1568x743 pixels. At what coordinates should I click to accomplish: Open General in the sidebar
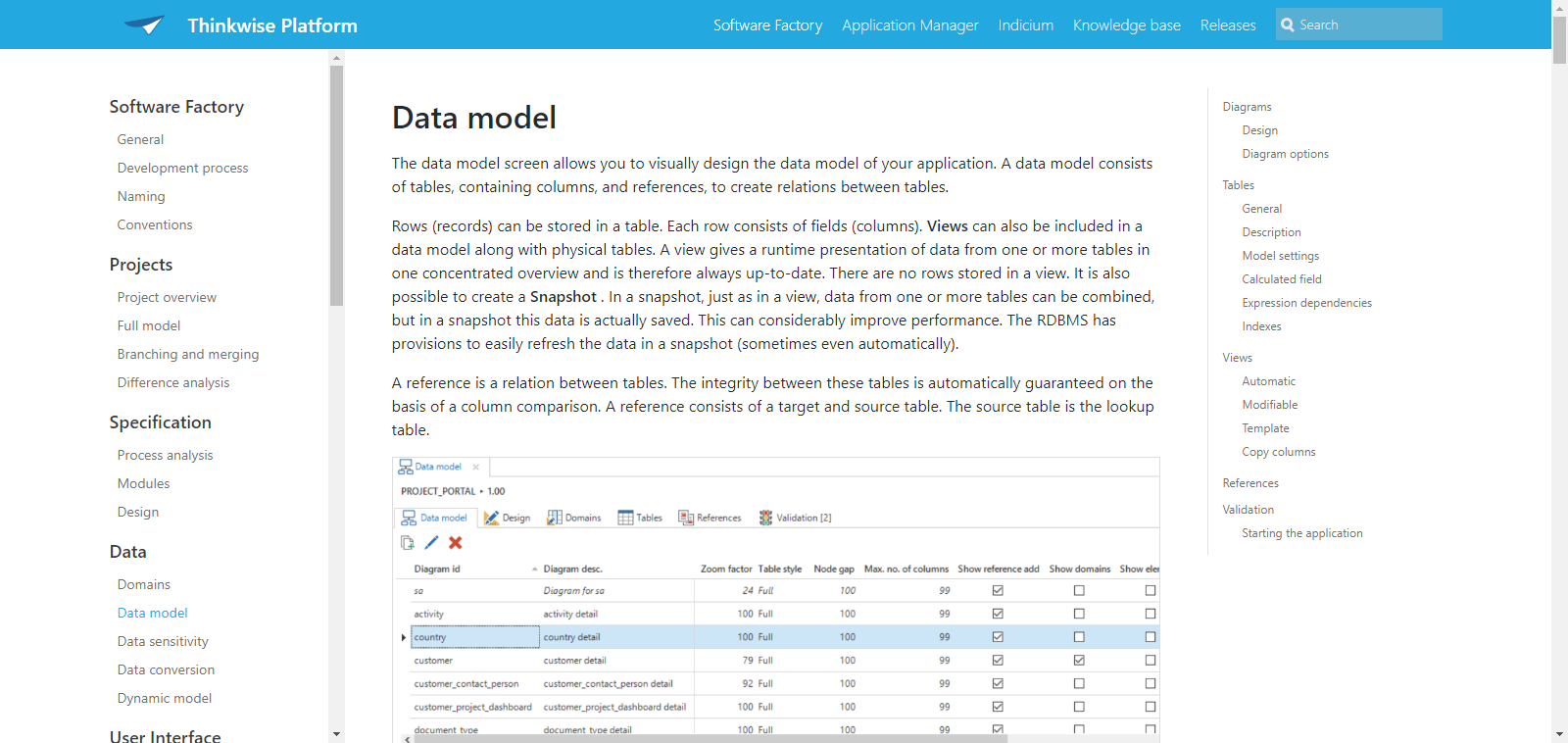point(140,139)
